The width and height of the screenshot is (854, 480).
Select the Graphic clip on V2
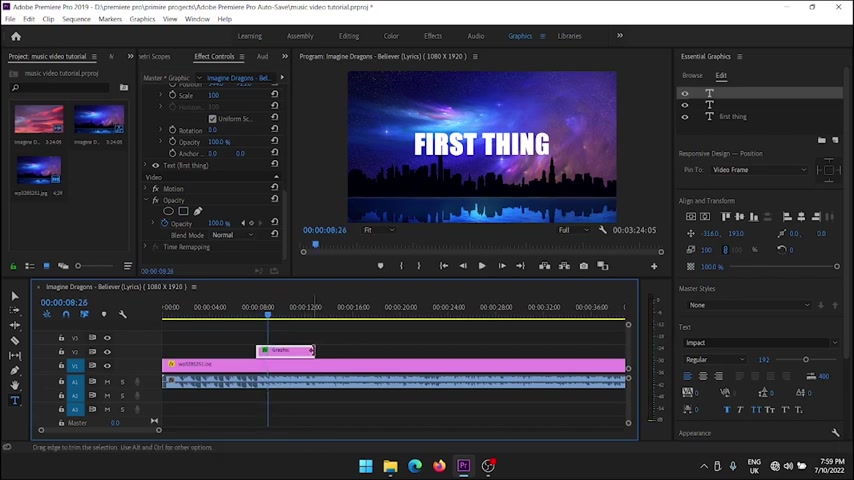pyautogui.click(x=285, y=350)
